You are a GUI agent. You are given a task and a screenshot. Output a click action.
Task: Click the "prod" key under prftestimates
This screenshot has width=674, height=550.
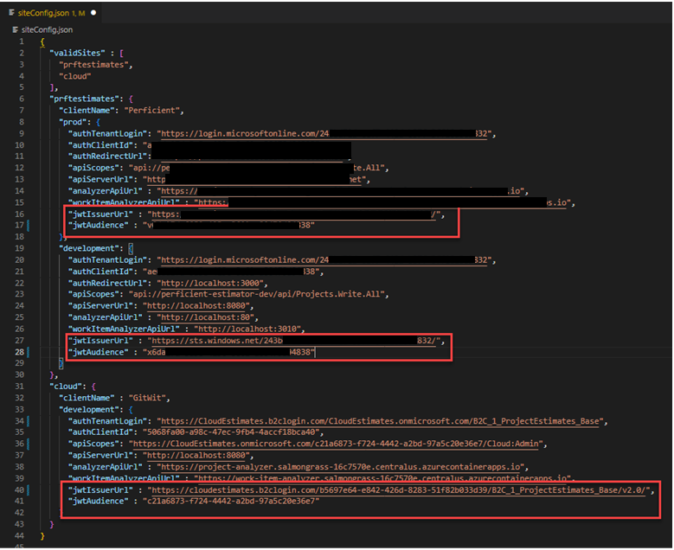(x=77, y=122)
